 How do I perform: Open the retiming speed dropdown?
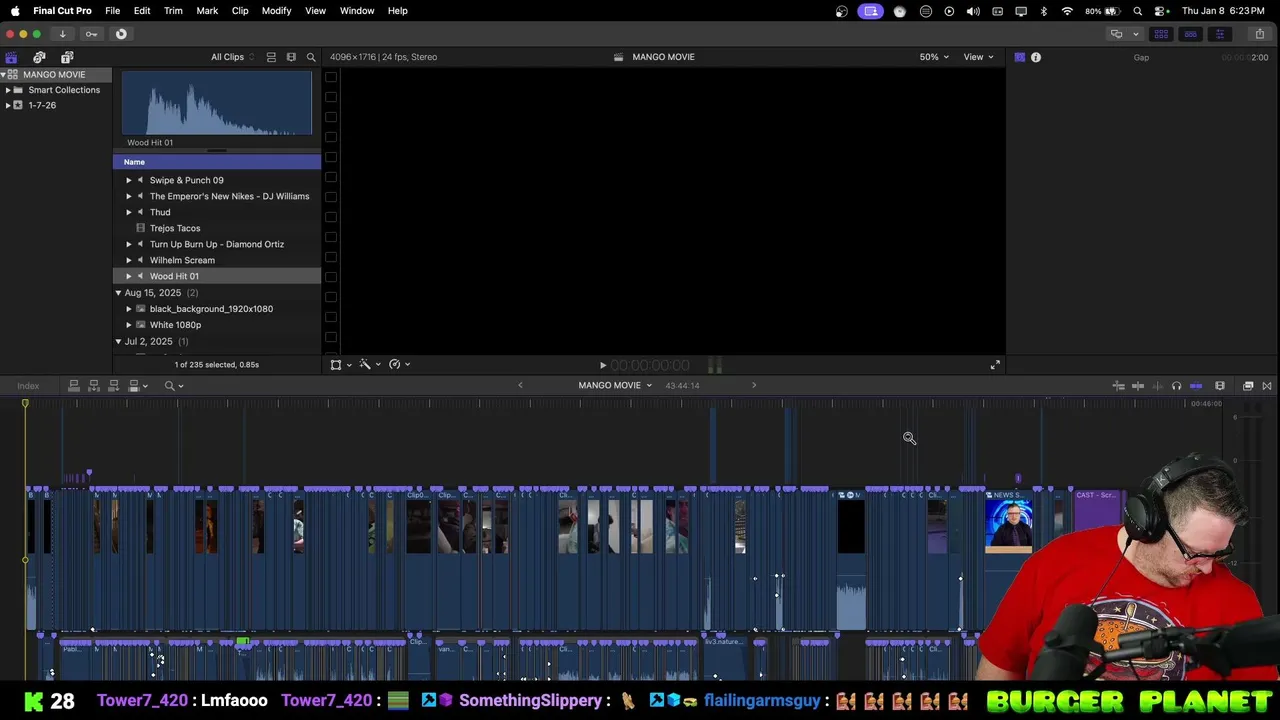pos(400,365)
